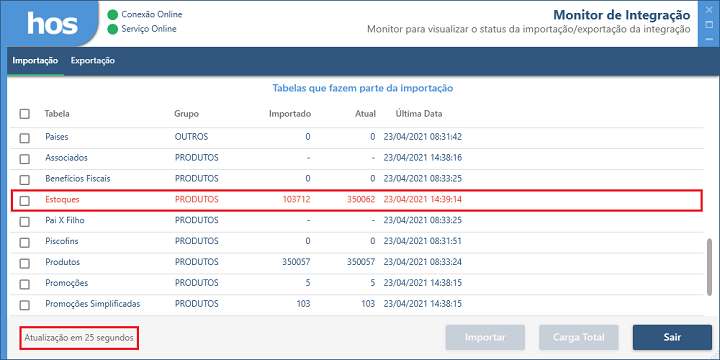Viewport: 720px width, 360px height.
Task: Sort by the Última Data column header
Action: tap(419, 114)
